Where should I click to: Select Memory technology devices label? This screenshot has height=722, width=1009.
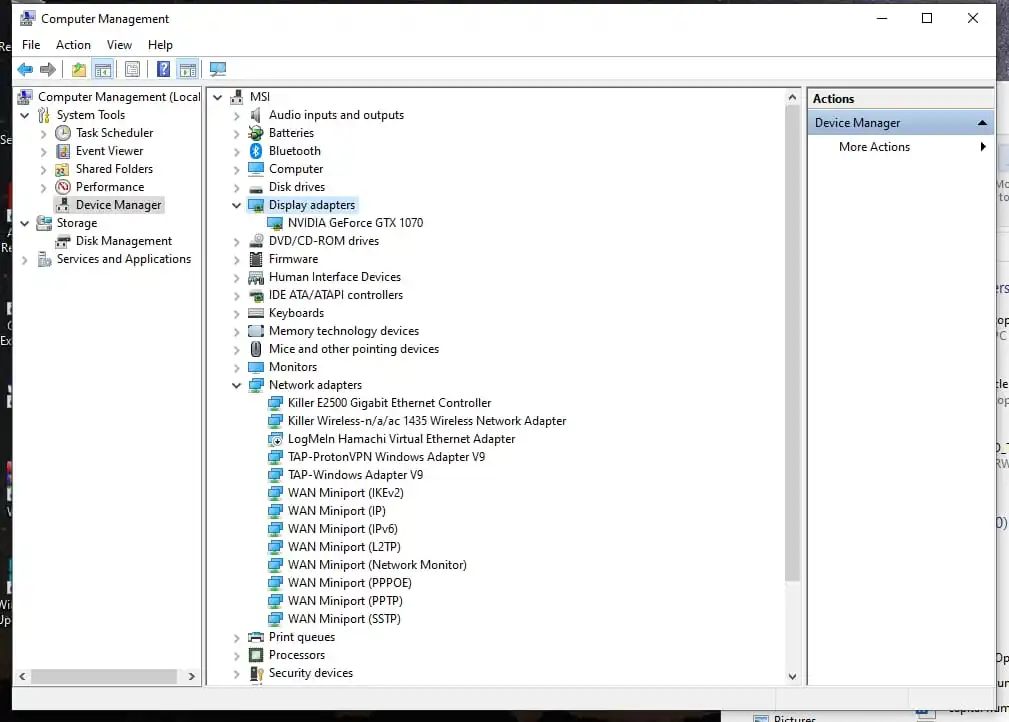pos(344,331)
